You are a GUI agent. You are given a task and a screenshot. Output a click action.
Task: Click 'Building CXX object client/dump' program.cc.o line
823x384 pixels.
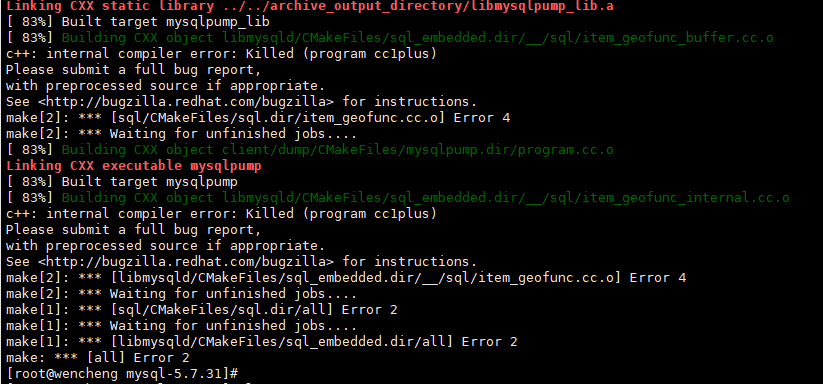tap(310, 150)
